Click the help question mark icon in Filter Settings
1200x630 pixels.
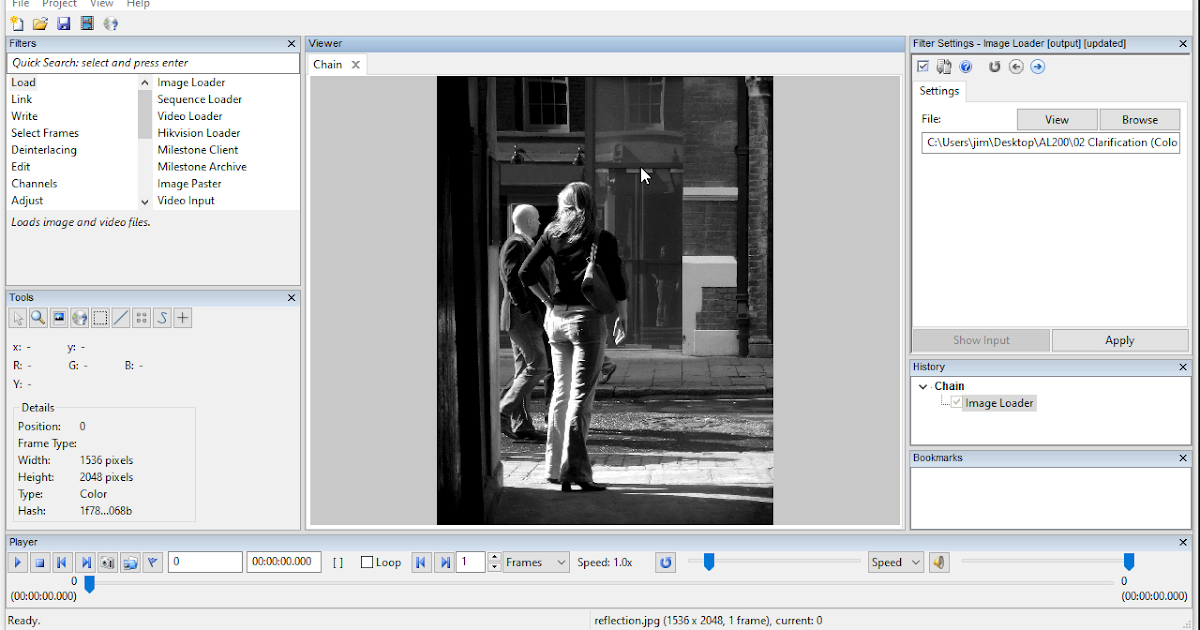coord(966,67)
